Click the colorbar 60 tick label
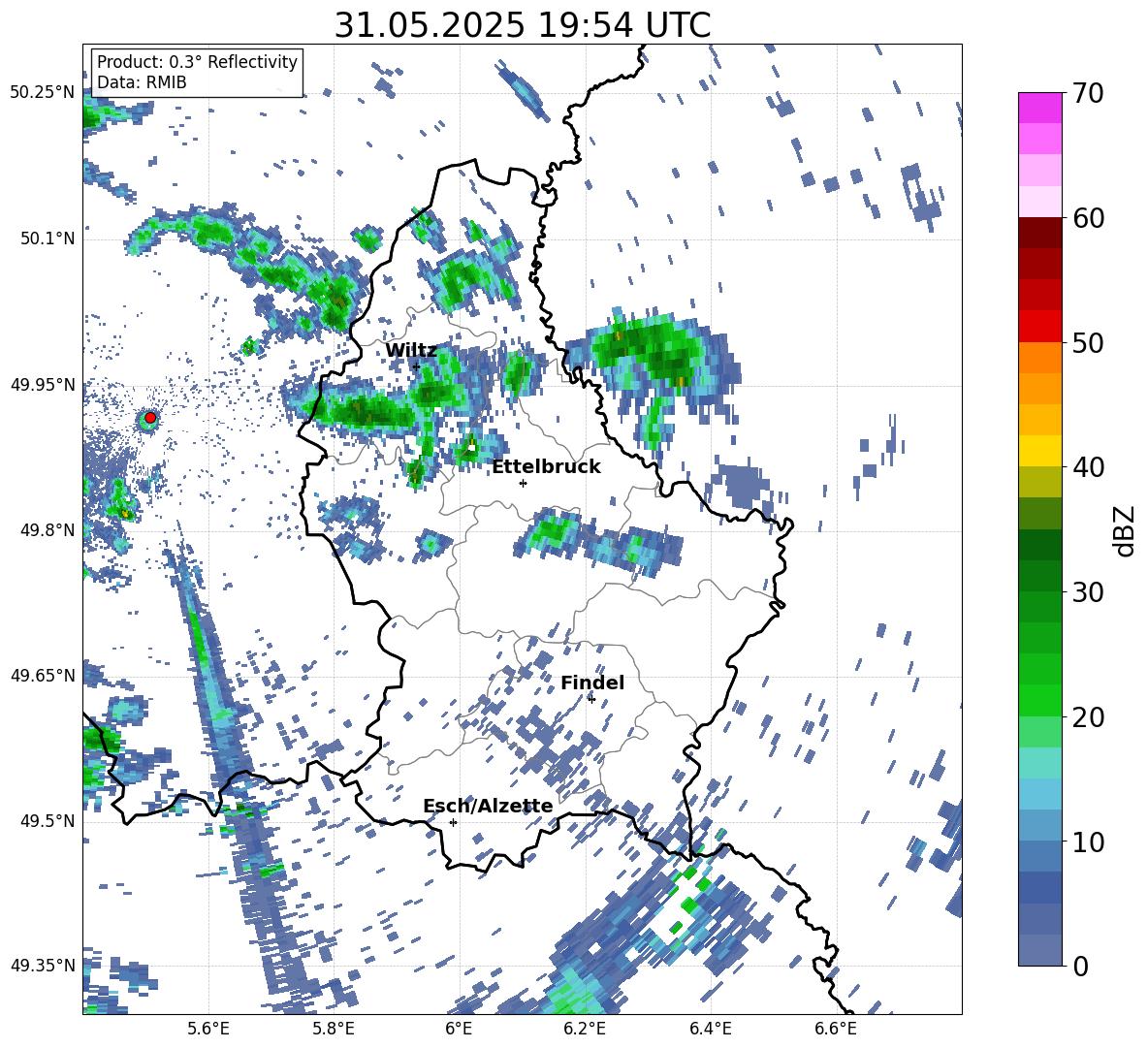 click(x=1088, y=218)
